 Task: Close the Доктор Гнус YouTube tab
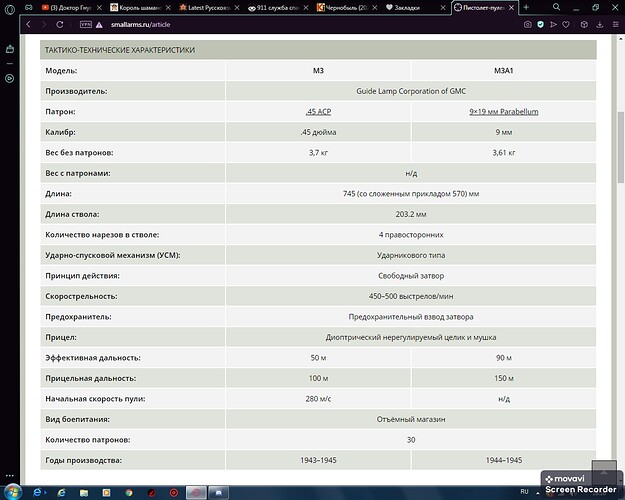[99, 8]
